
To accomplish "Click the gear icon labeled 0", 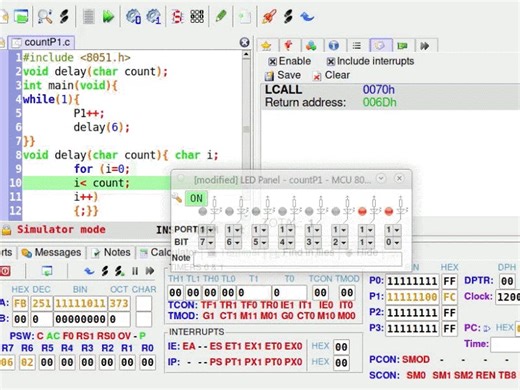I will [133, 16].
